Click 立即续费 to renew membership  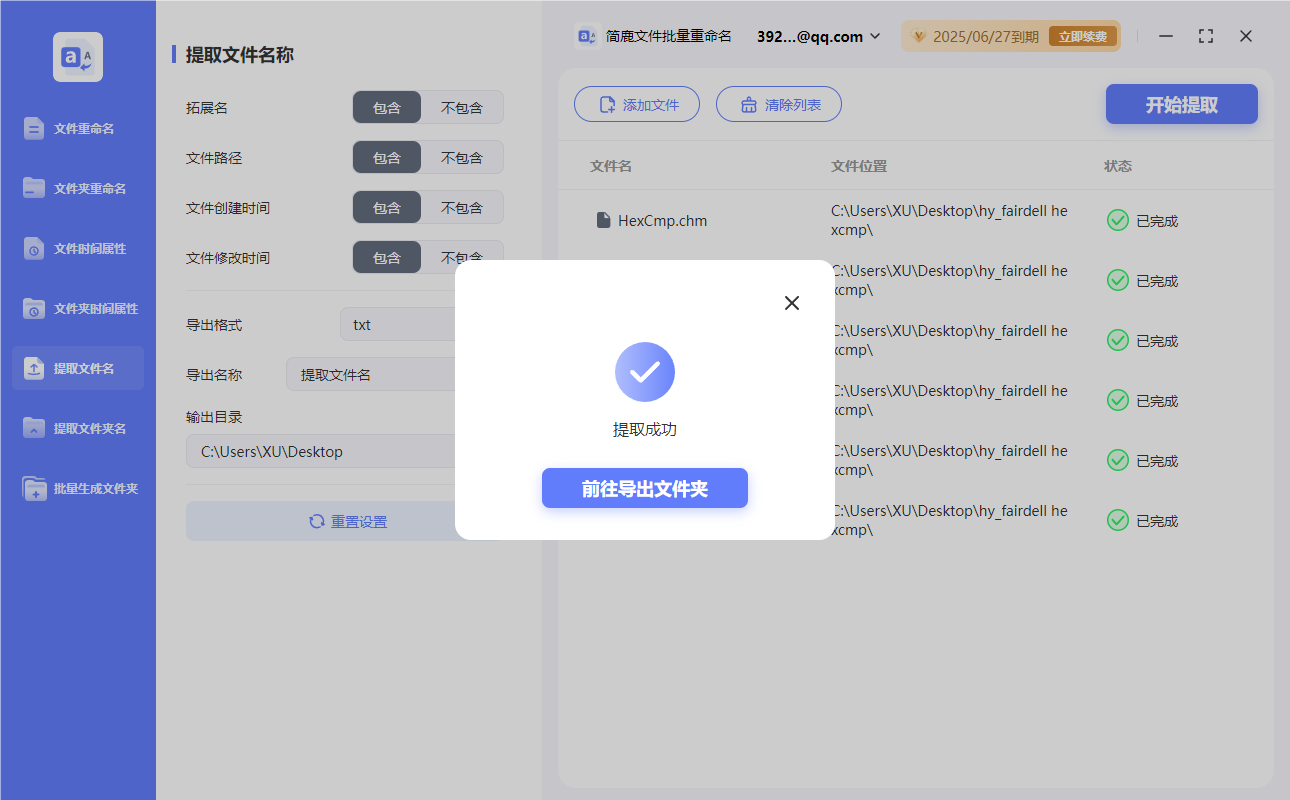tap(1082, 35)
